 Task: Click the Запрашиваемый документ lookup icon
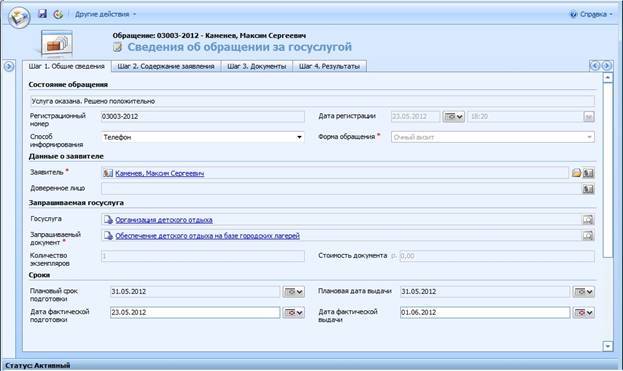point(588,236)
